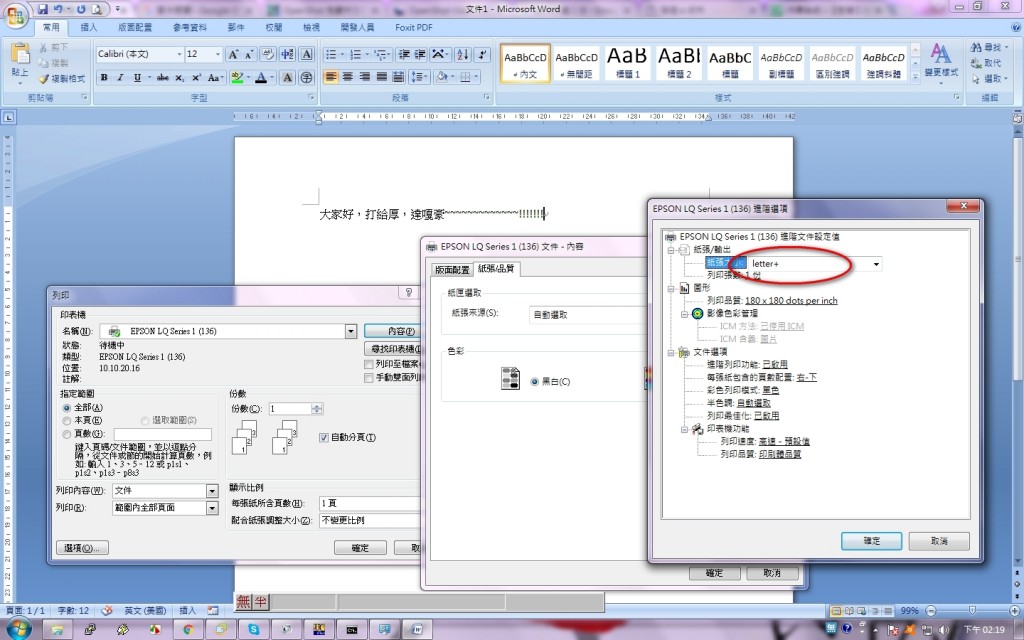Screen dimensions: 1024x640
Task: Switch to the 檢視 ribbon tab
Action: click(312, 27)
